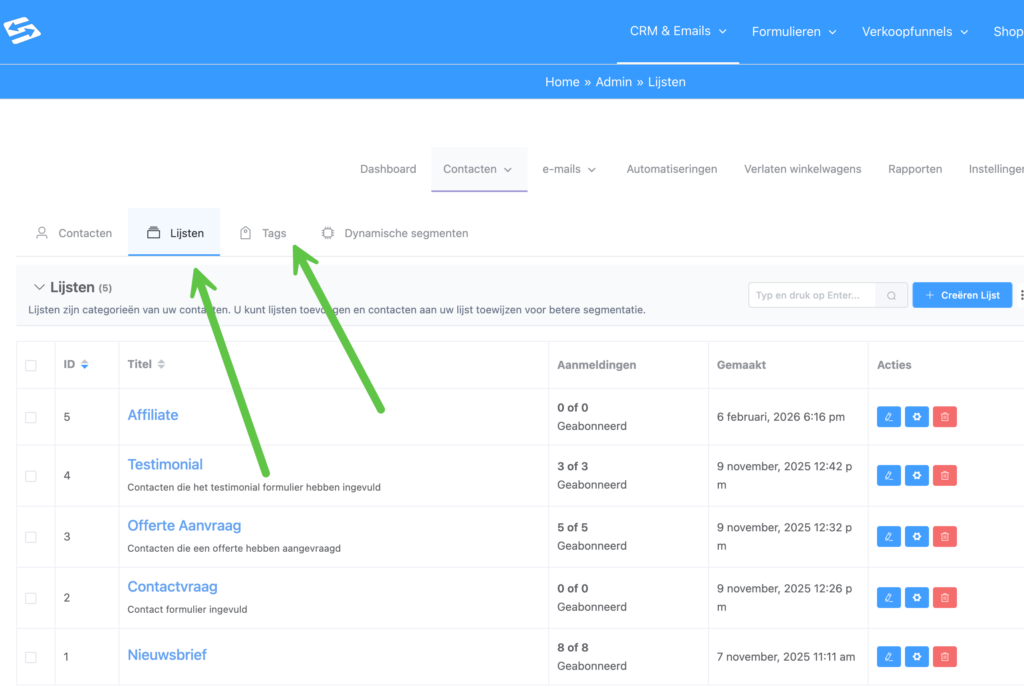Open the Contacten dropdown in the sub-navigation
The image size is (1024, 689).
478,169
